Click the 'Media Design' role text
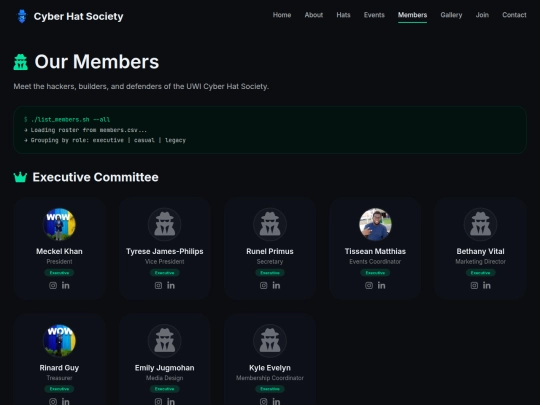Viewport: 540px width, 405px height. tap(165, 378)
